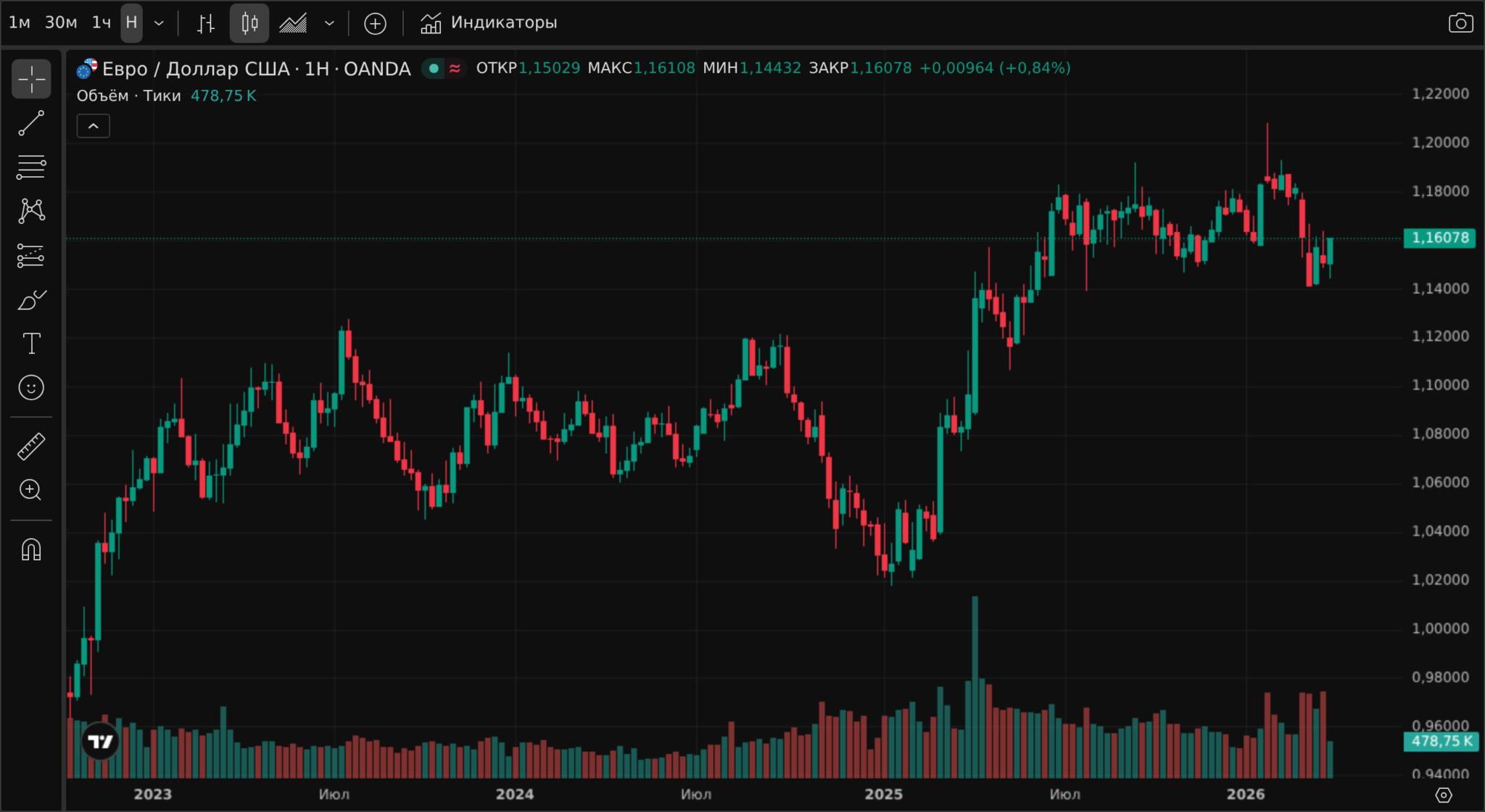
Task: Select the trend line drawing tool
Action: 31,123
